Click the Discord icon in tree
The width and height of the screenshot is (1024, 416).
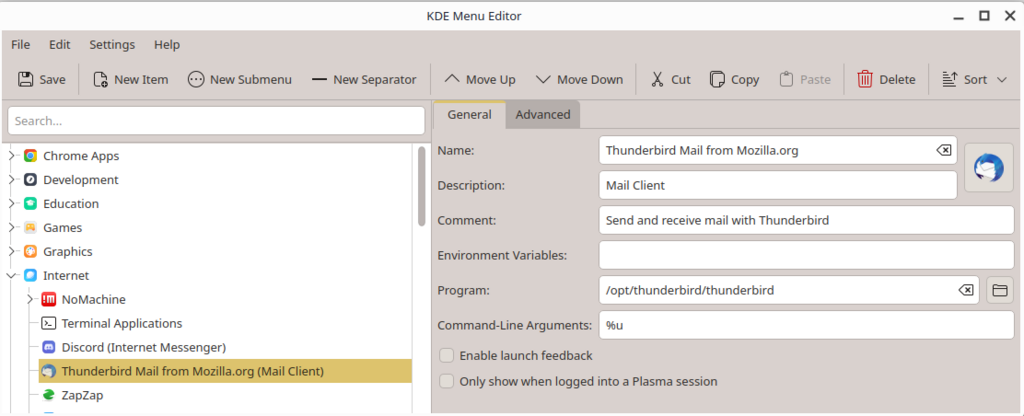pos(48,347)
